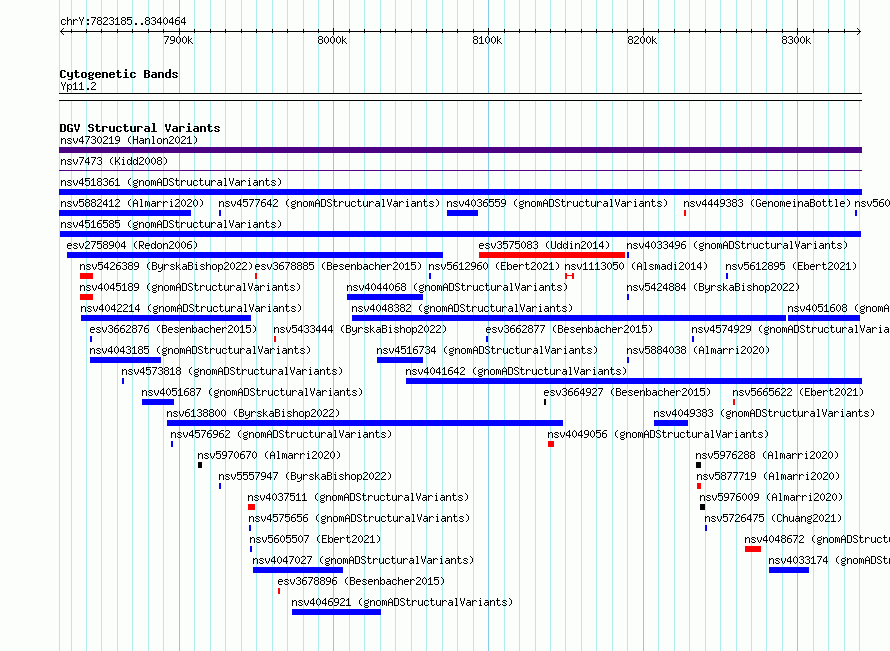Select the blue bar under nsv5882412 (Almarri2020)

coord(125,213)
